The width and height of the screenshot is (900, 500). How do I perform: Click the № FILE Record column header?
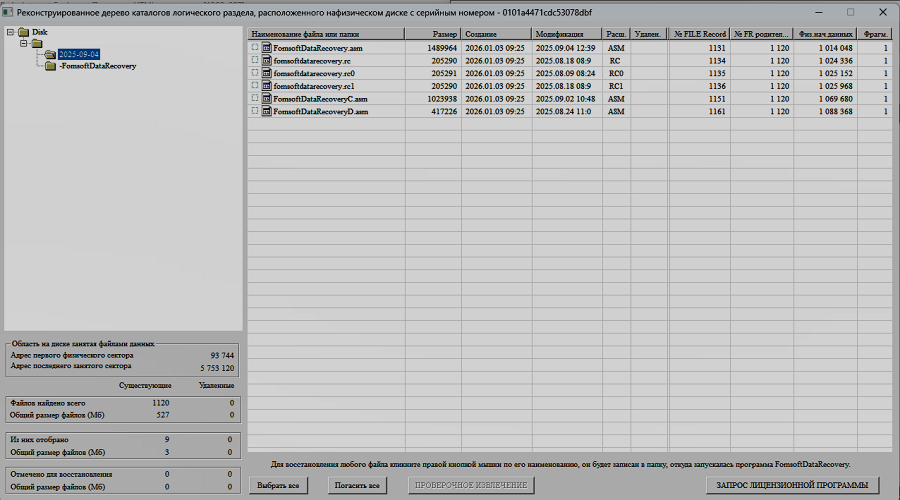coord(699,34)
